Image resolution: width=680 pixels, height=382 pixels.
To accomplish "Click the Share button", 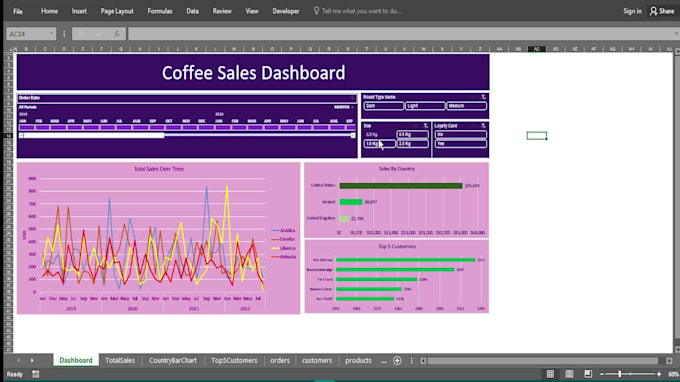I will pos(662,11).
